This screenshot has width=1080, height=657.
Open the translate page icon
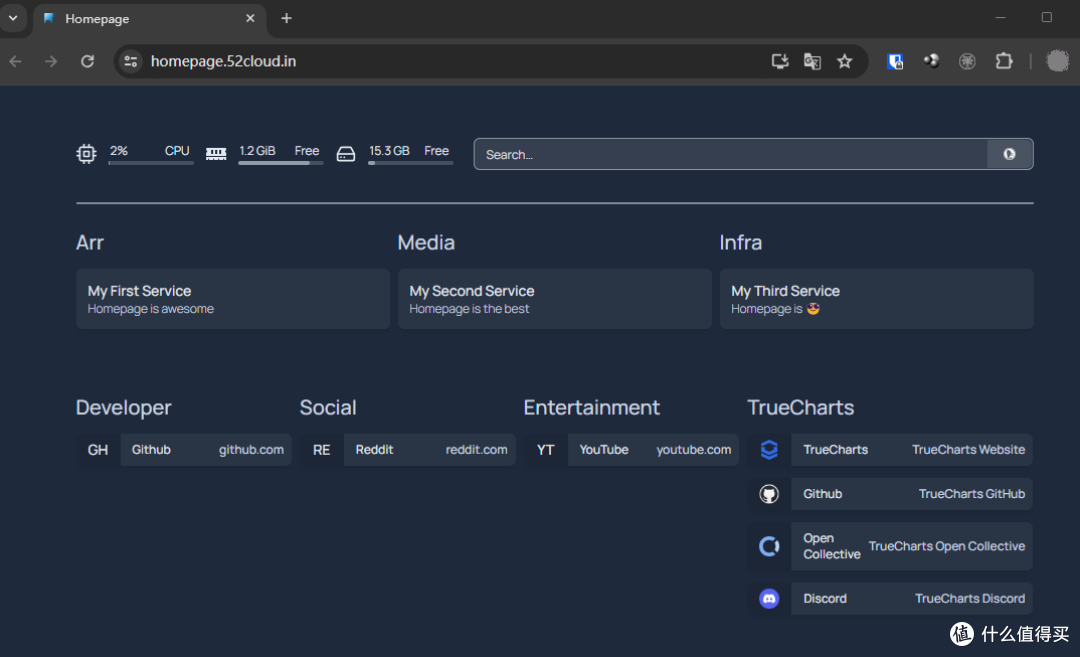click(812, 61)
